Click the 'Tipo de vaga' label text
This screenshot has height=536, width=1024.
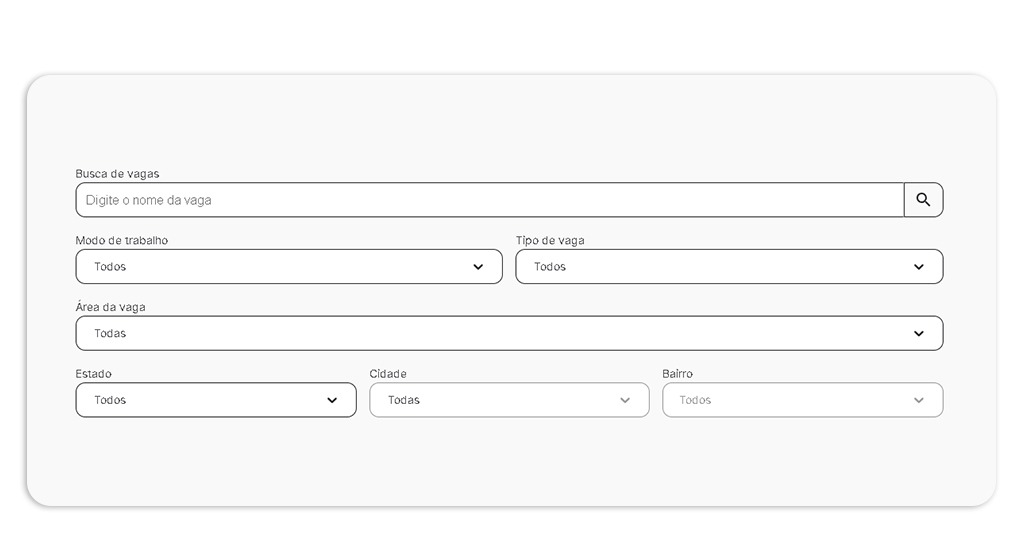click(550, 241)
